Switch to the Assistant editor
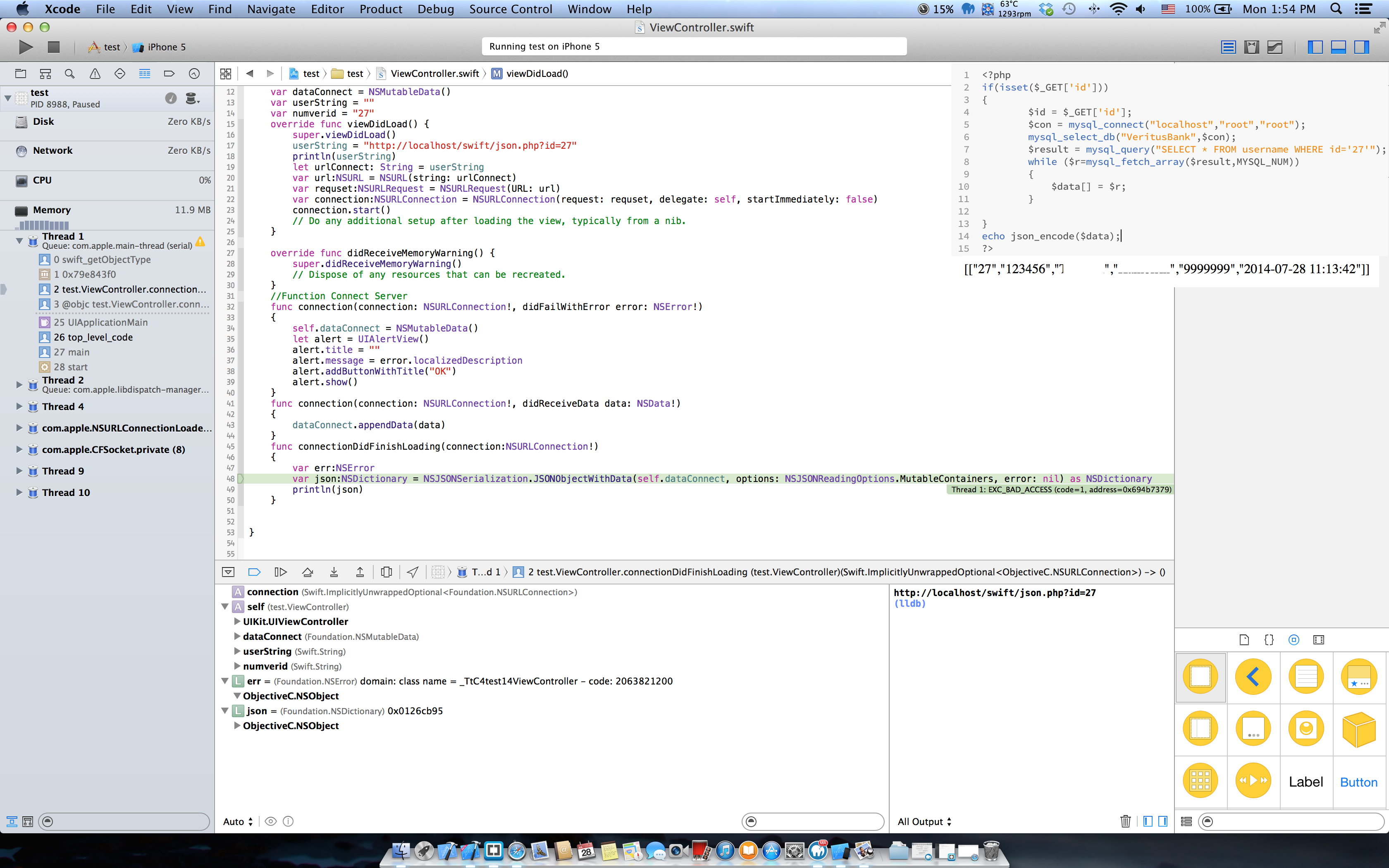The image size is (1389, 868). tap(1252, 47)
